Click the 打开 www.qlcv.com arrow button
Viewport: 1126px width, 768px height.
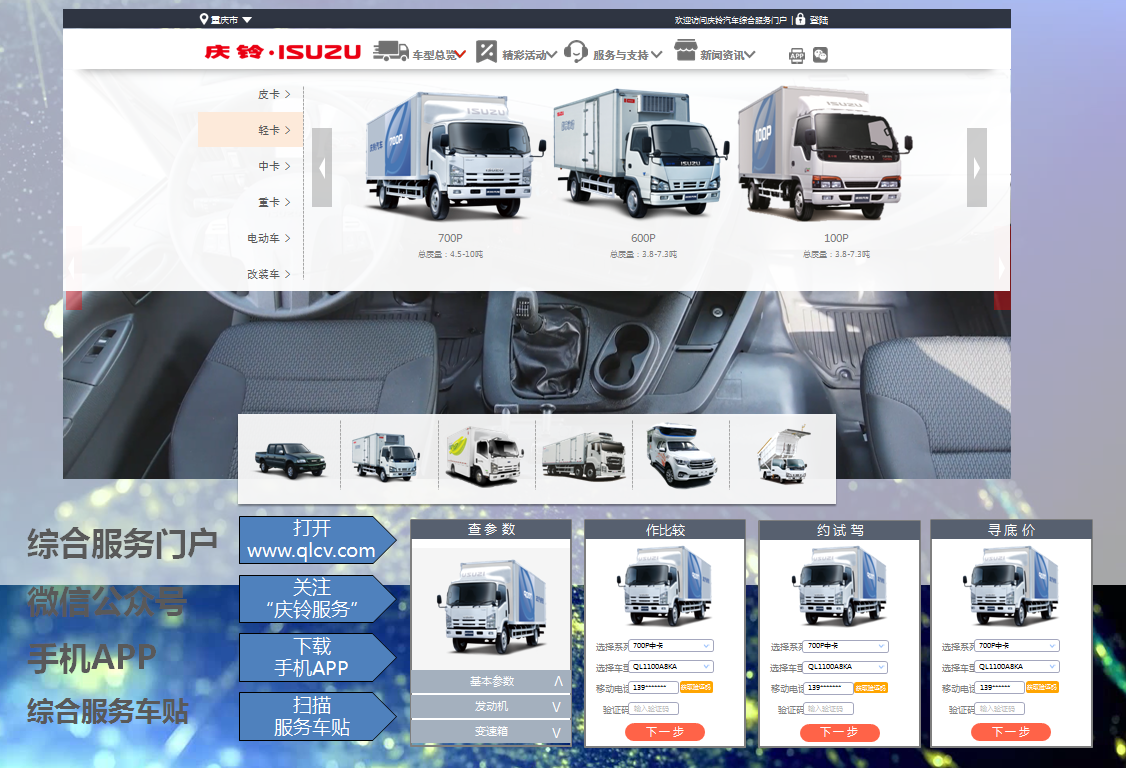pos(317,540)
